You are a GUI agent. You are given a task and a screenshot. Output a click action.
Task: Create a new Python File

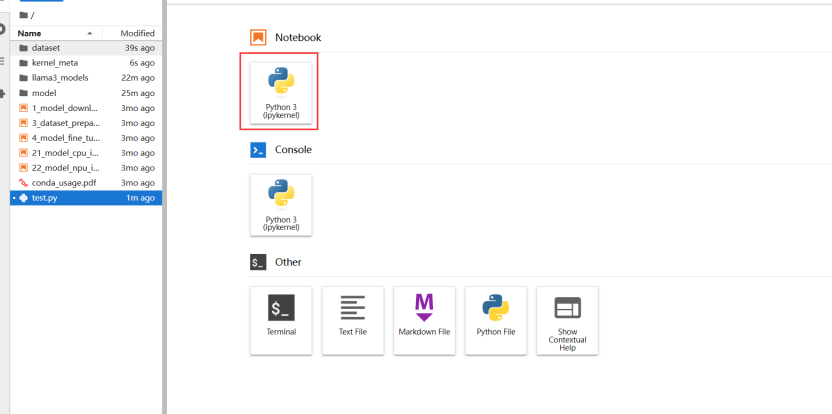coord(496,321)
